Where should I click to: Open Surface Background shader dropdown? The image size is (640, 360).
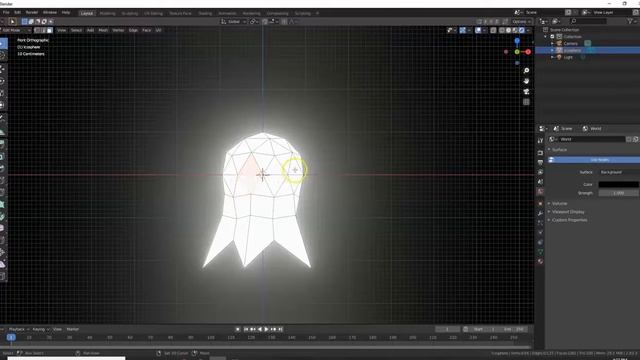(619, 172)
